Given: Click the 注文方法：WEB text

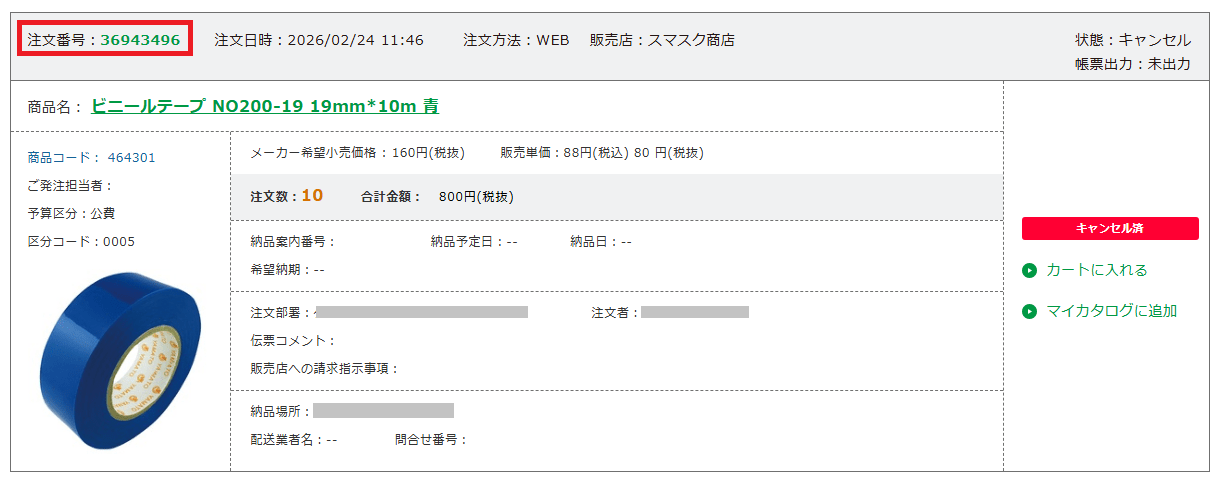Looking at the screenshot, I should click(516, 40).
